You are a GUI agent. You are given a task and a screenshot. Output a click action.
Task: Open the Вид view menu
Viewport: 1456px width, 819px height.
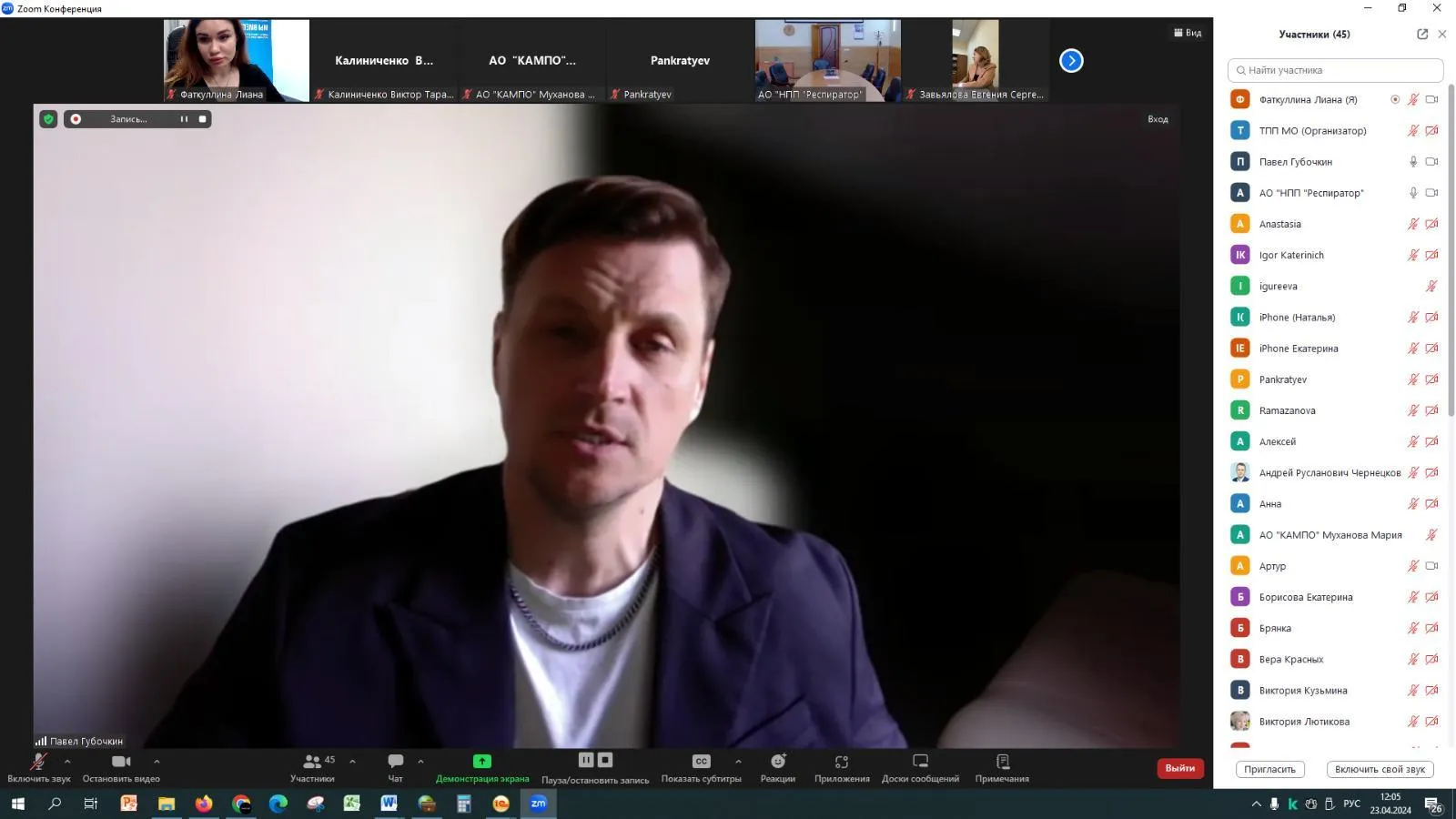[x=1188, y=33]
